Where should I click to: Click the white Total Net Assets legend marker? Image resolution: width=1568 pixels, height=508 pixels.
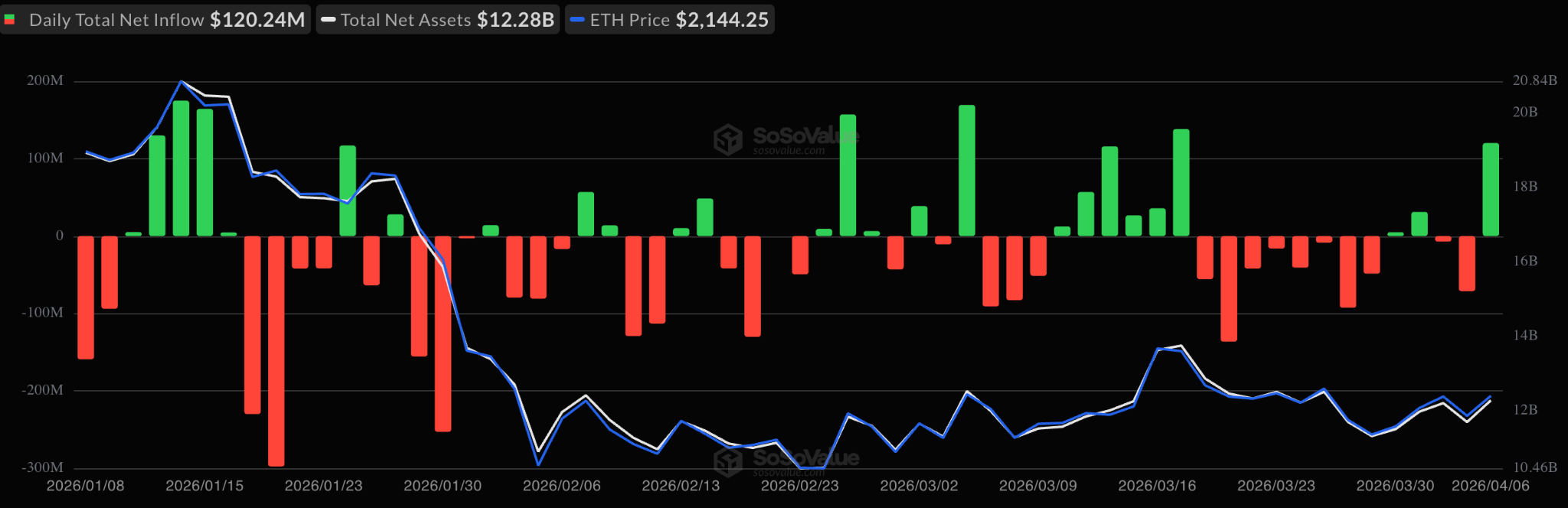328,20
